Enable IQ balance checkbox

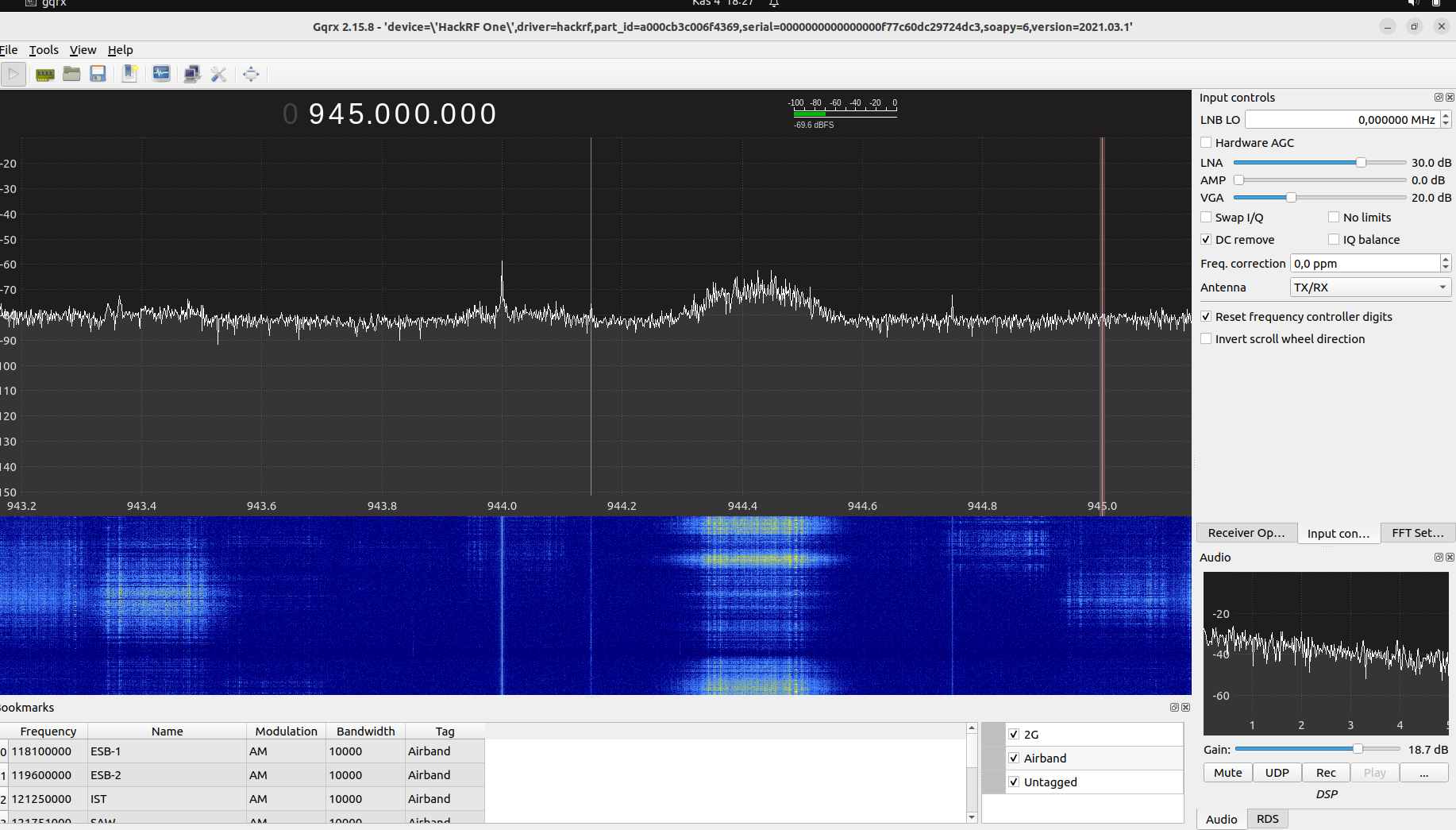[1334, 240]
